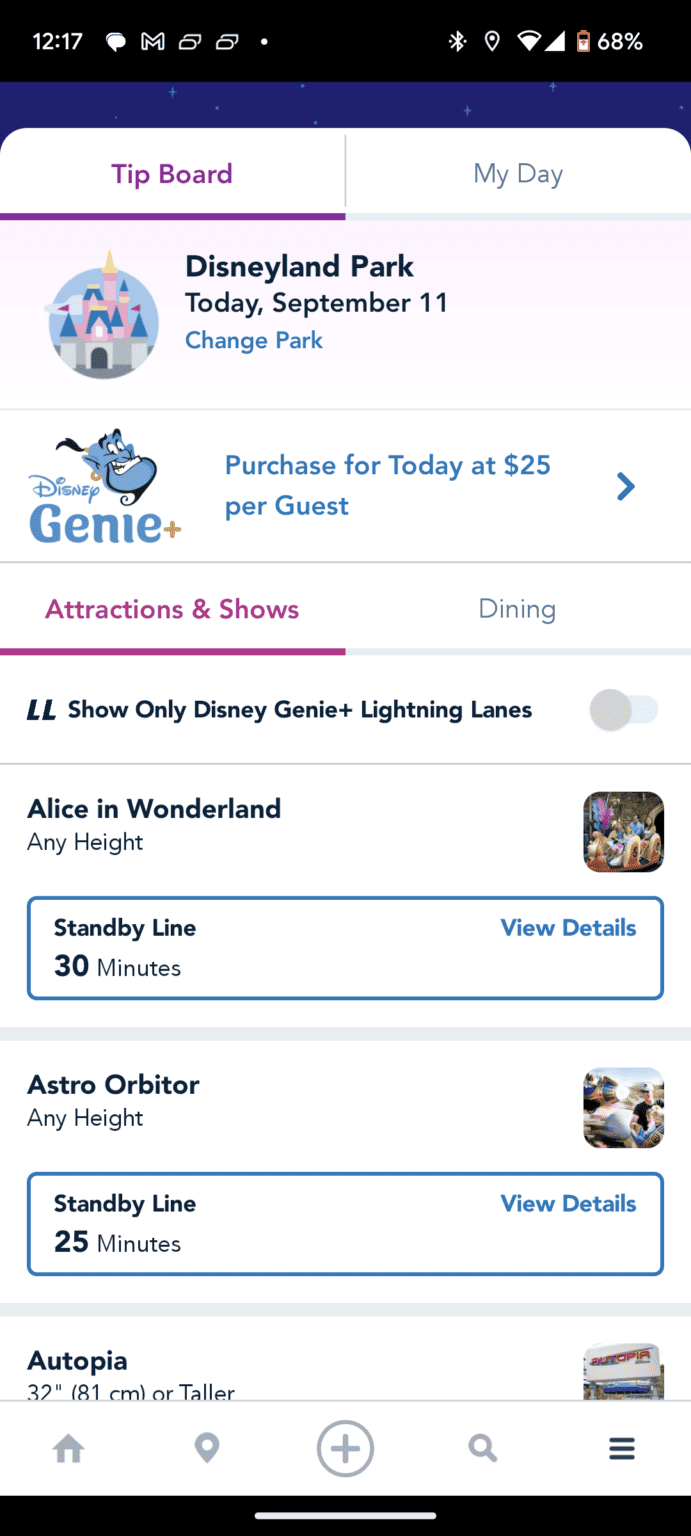View Details for Astro Orbitor standby
691x1536 pixels.
(x=568, y=1204)
